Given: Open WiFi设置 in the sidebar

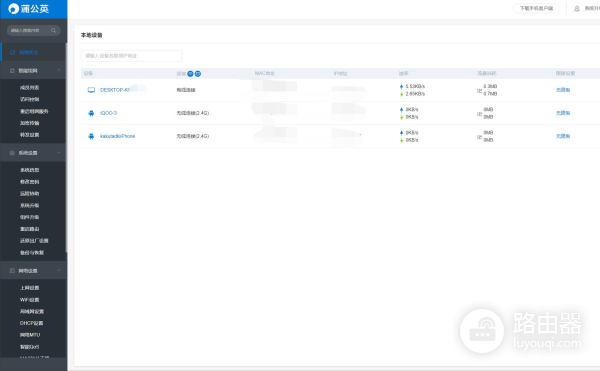Looking at the screenshot, I should point(29,299).
